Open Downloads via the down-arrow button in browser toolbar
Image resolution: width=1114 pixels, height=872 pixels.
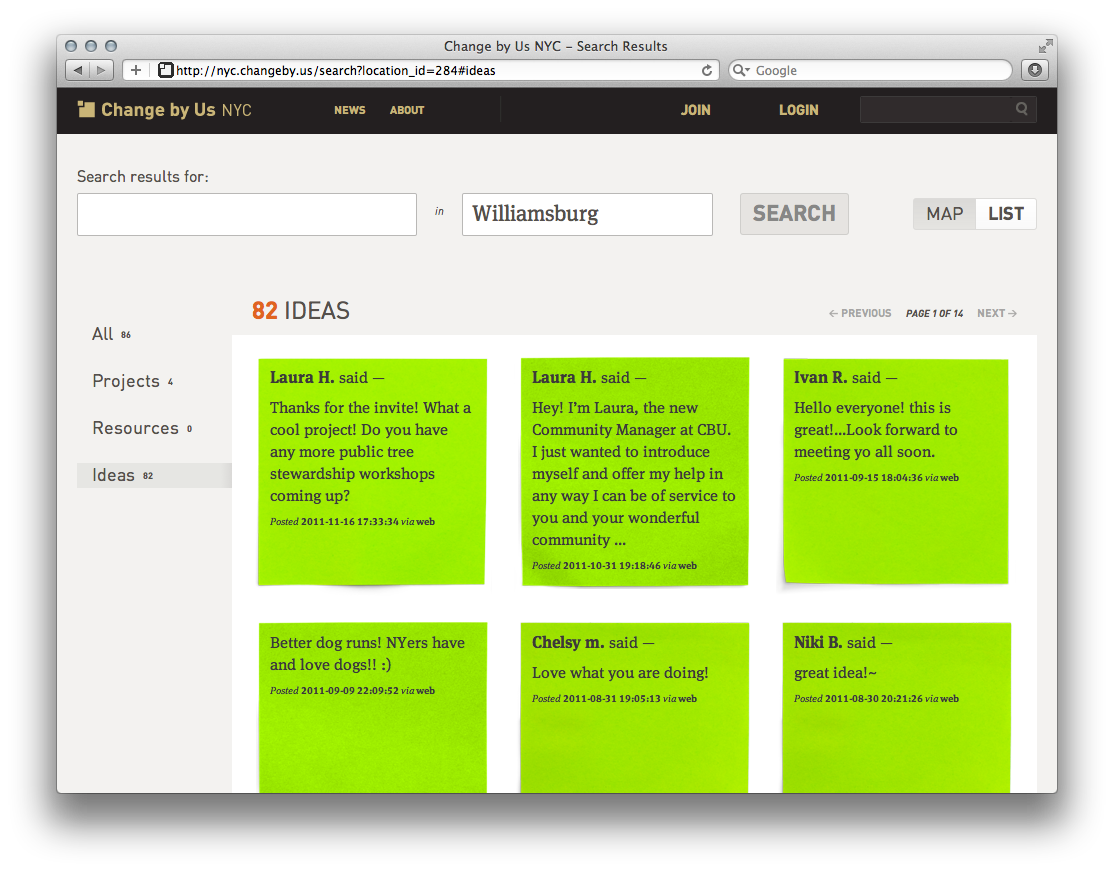tap(1034, 70)
